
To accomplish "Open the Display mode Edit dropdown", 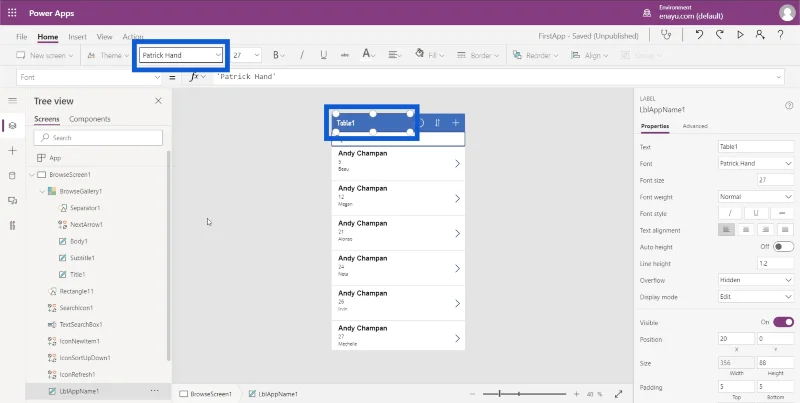I will [756, 296].
